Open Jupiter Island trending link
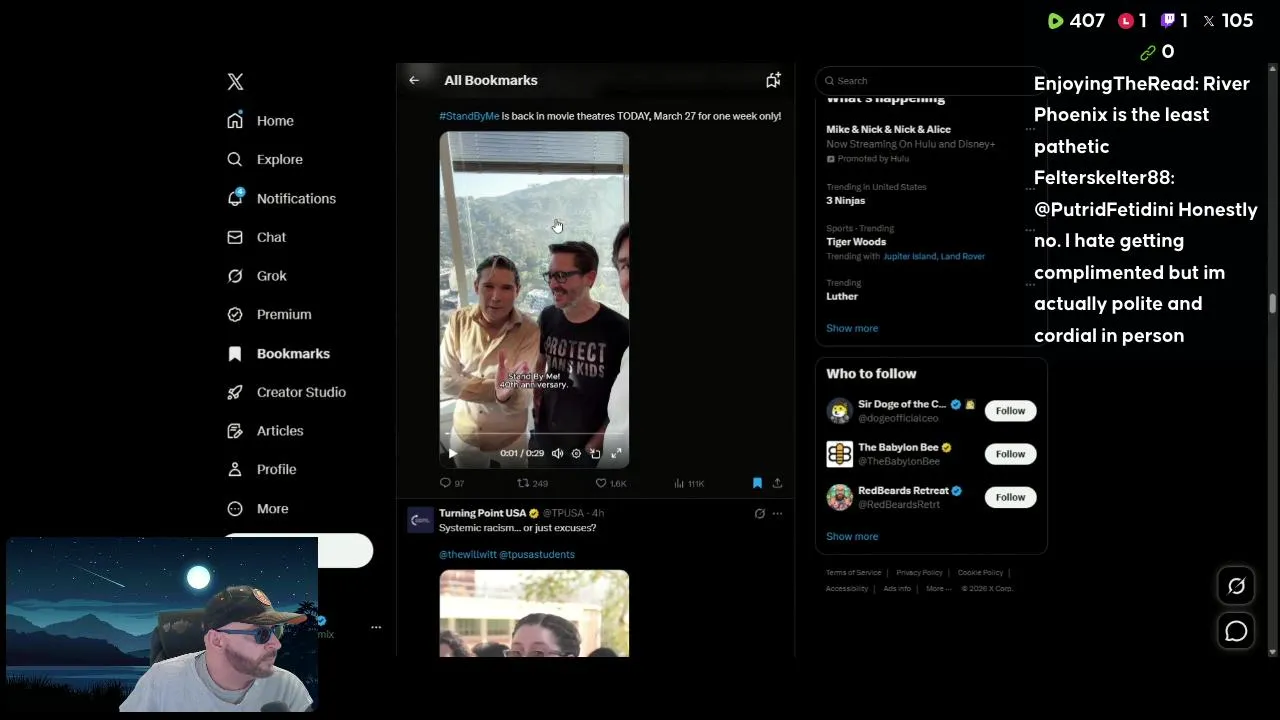Screen dimensions: 1280x720 click(909, 257)
